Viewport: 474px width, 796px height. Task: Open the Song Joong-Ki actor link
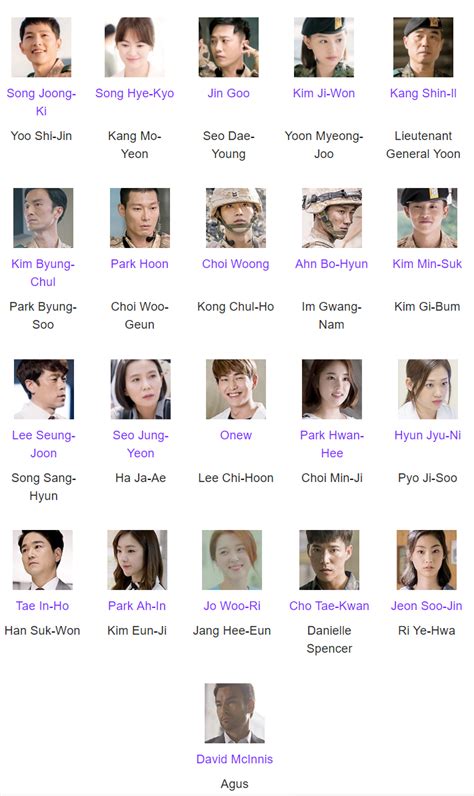click(41, 102)
